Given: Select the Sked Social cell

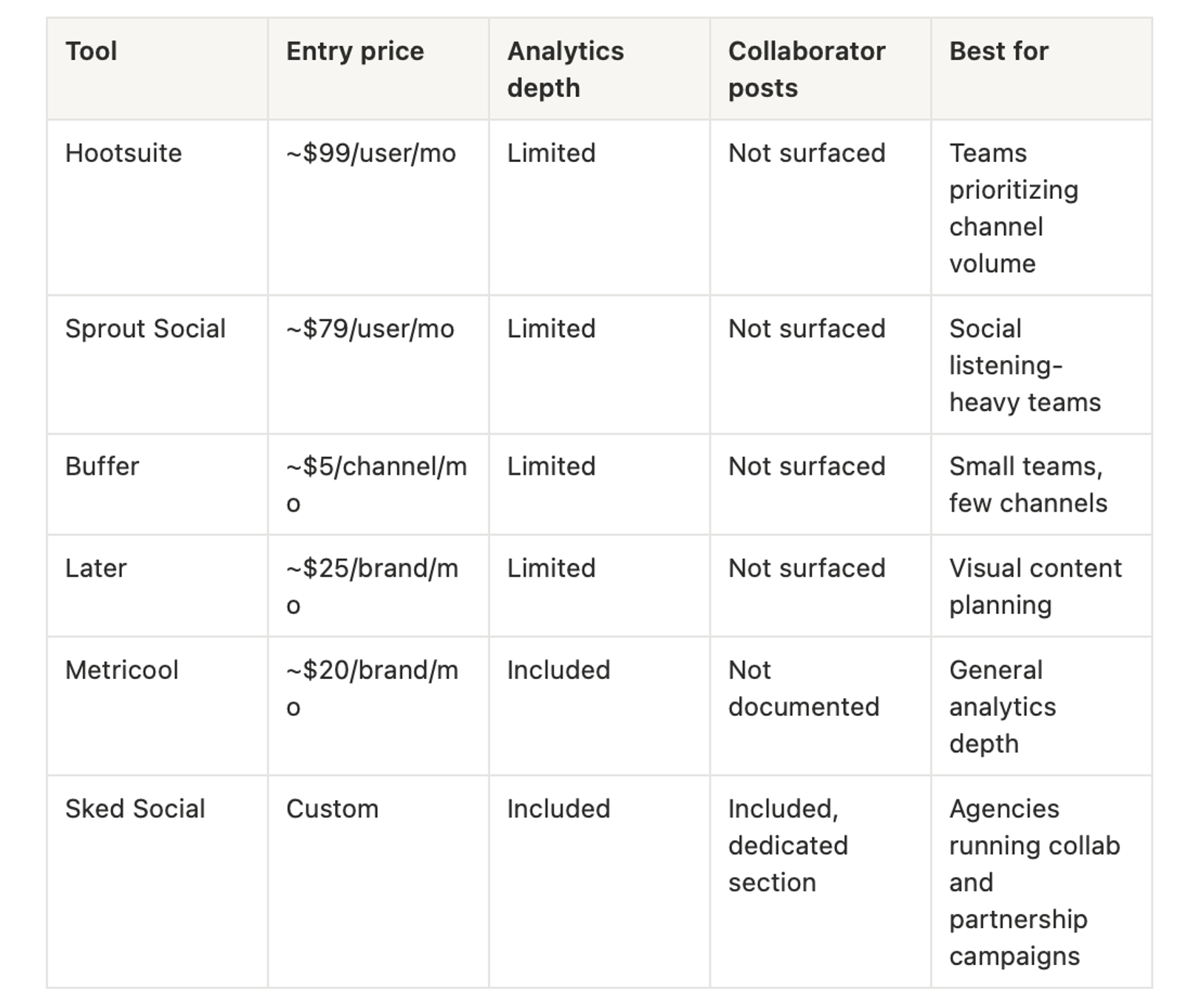Looking at the screenshot, I should point(157,882).
